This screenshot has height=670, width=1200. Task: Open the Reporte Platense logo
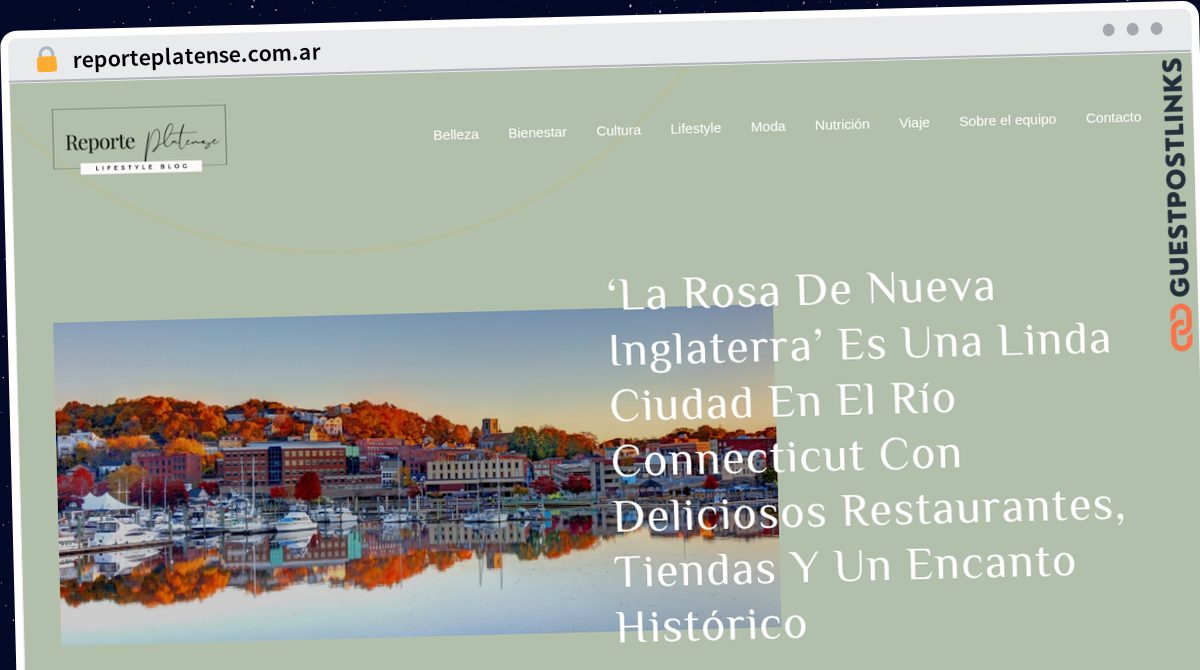[x=139, y=139]
